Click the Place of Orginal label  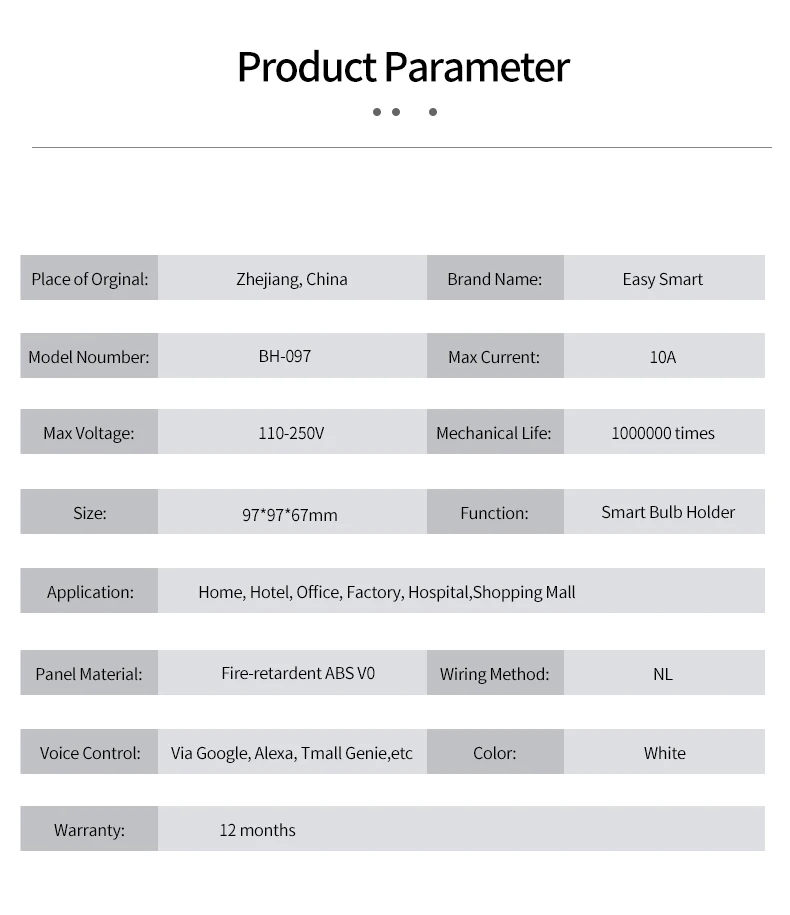[x=89, y=279]
